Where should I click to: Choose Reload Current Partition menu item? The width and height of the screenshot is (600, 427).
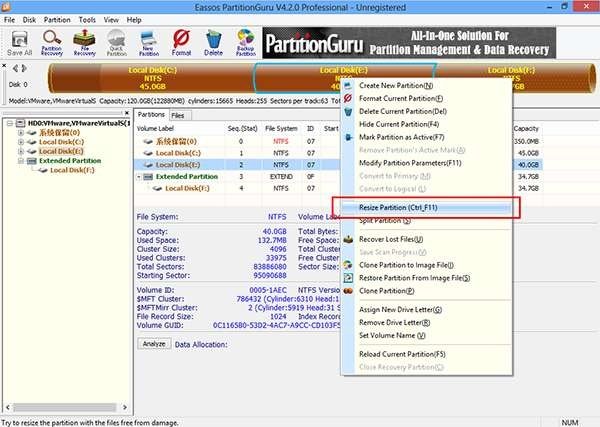click(x=402, y=354)
